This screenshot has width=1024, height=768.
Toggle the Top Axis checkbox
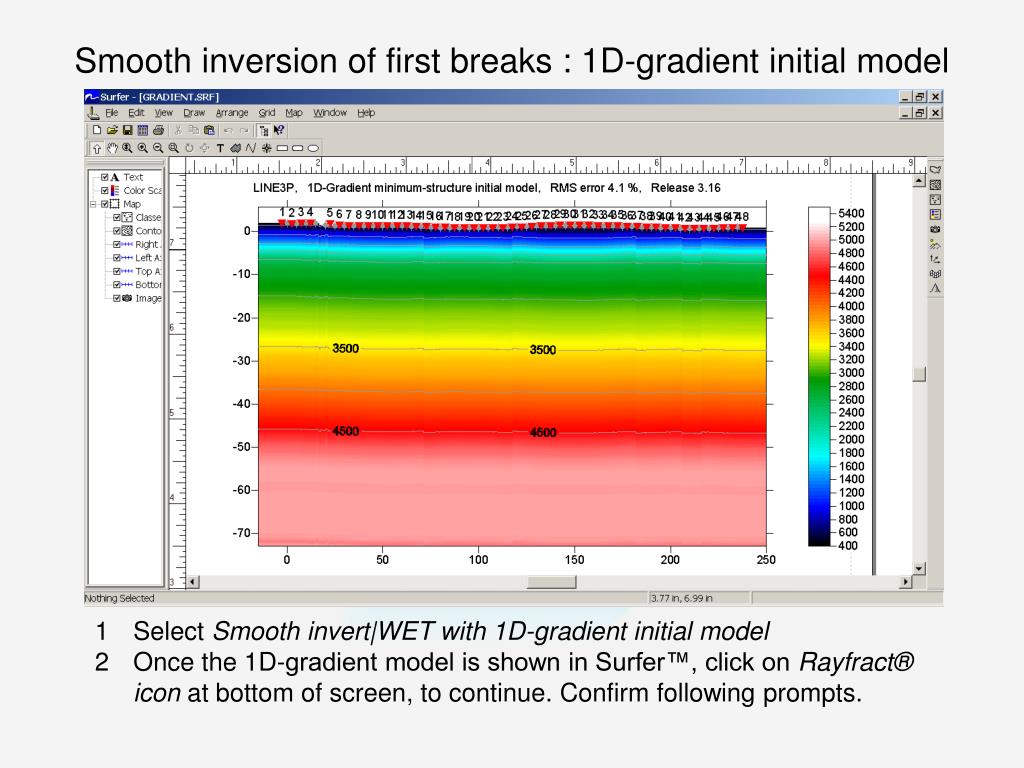[x=117, y=271]
